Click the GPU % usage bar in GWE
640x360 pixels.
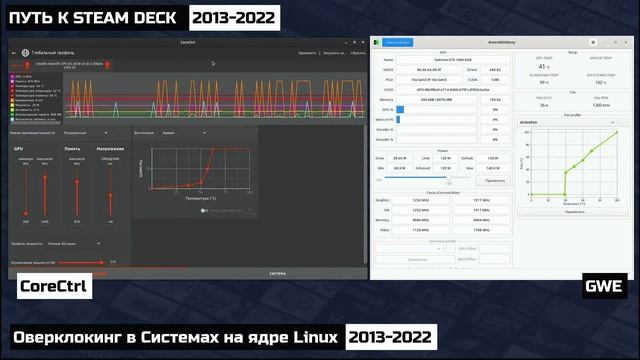point(436,109)
